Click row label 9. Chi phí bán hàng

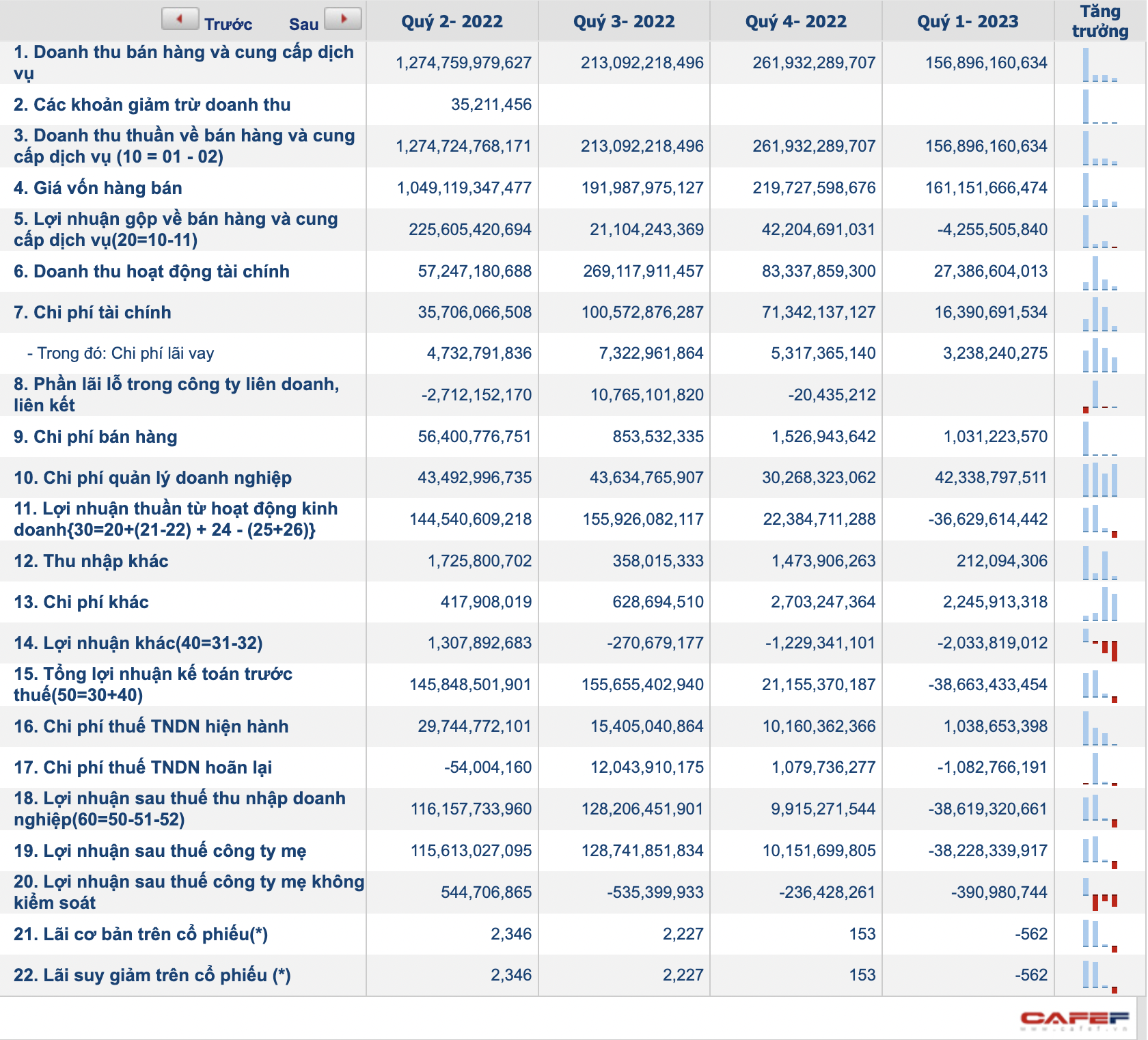[x=95, y=437]
